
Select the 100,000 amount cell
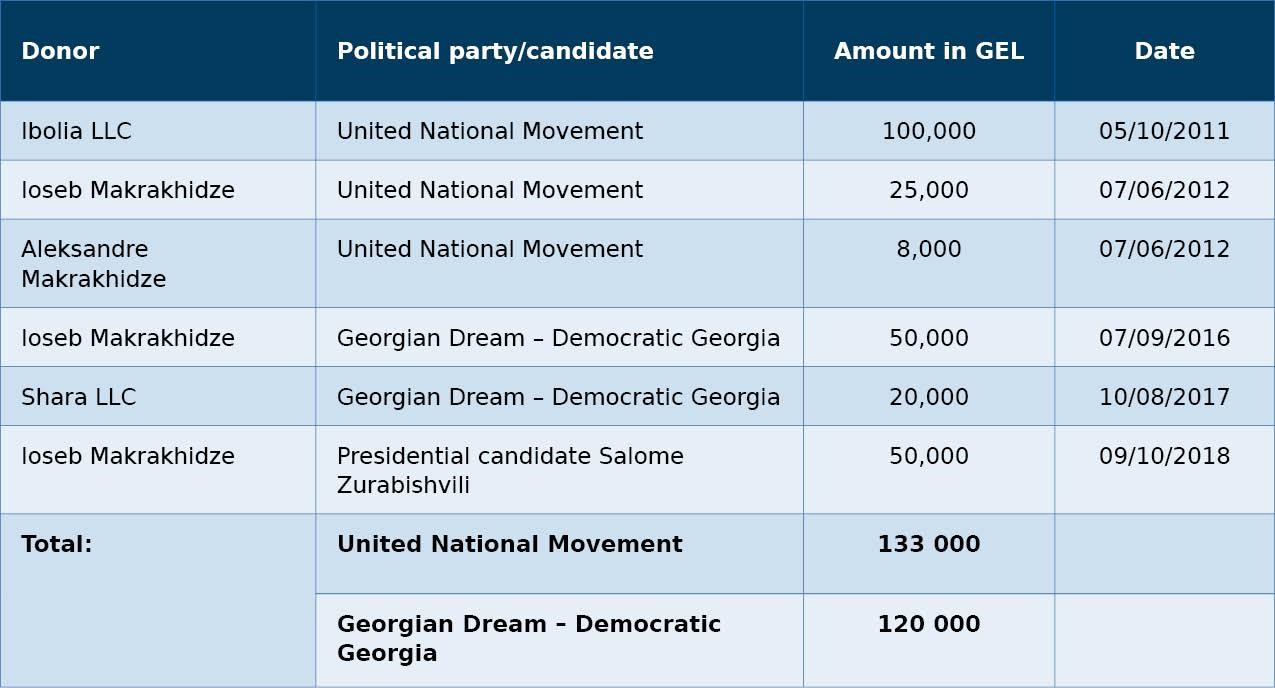tap(929, 131)
